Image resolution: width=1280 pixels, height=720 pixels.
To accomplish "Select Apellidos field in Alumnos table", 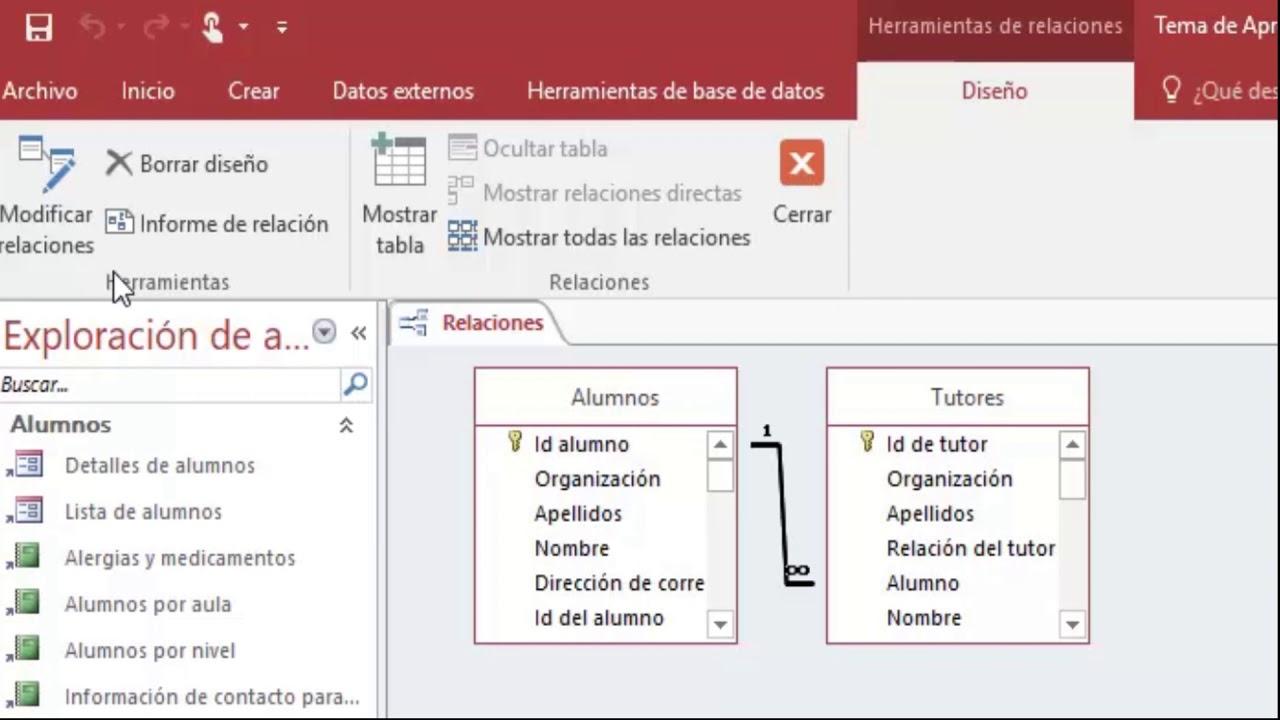I will [578, 514].
